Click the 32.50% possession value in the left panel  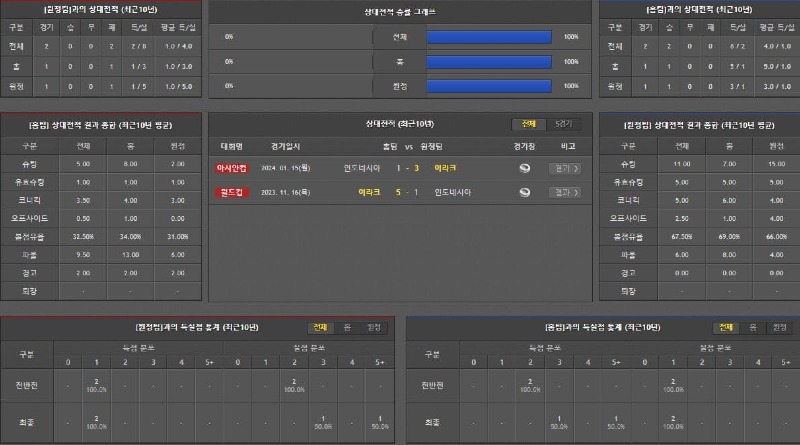[83, 237]
